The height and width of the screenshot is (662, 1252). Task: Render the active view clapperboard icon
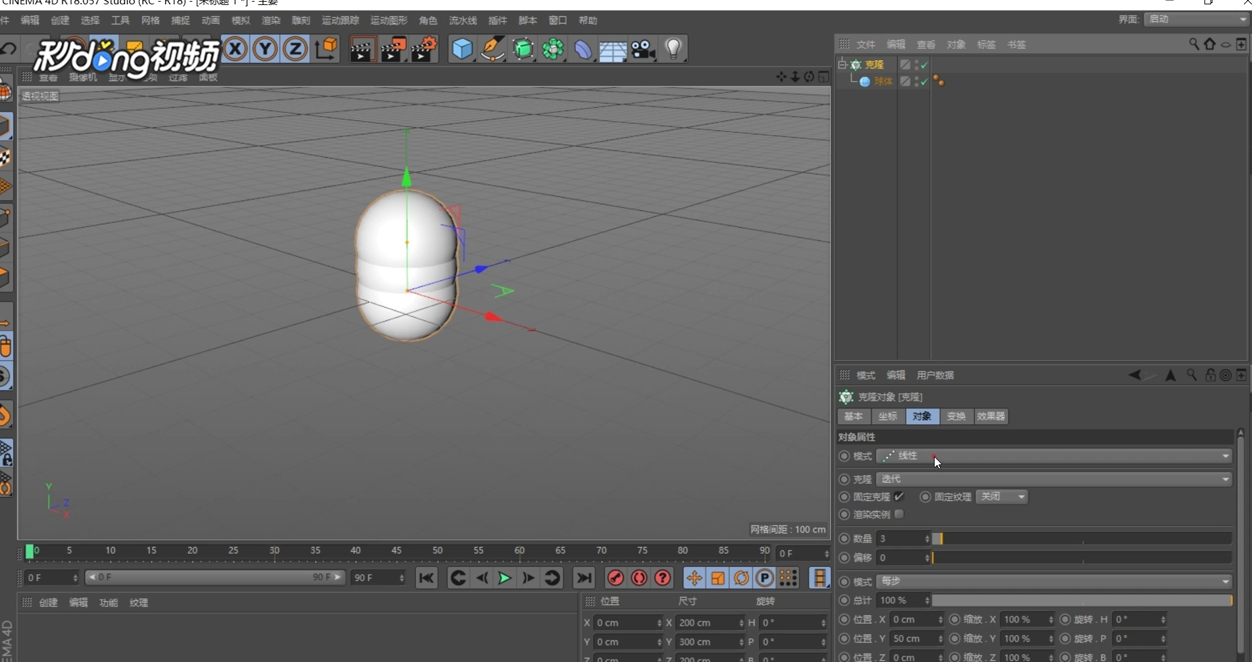coord(361,49)
